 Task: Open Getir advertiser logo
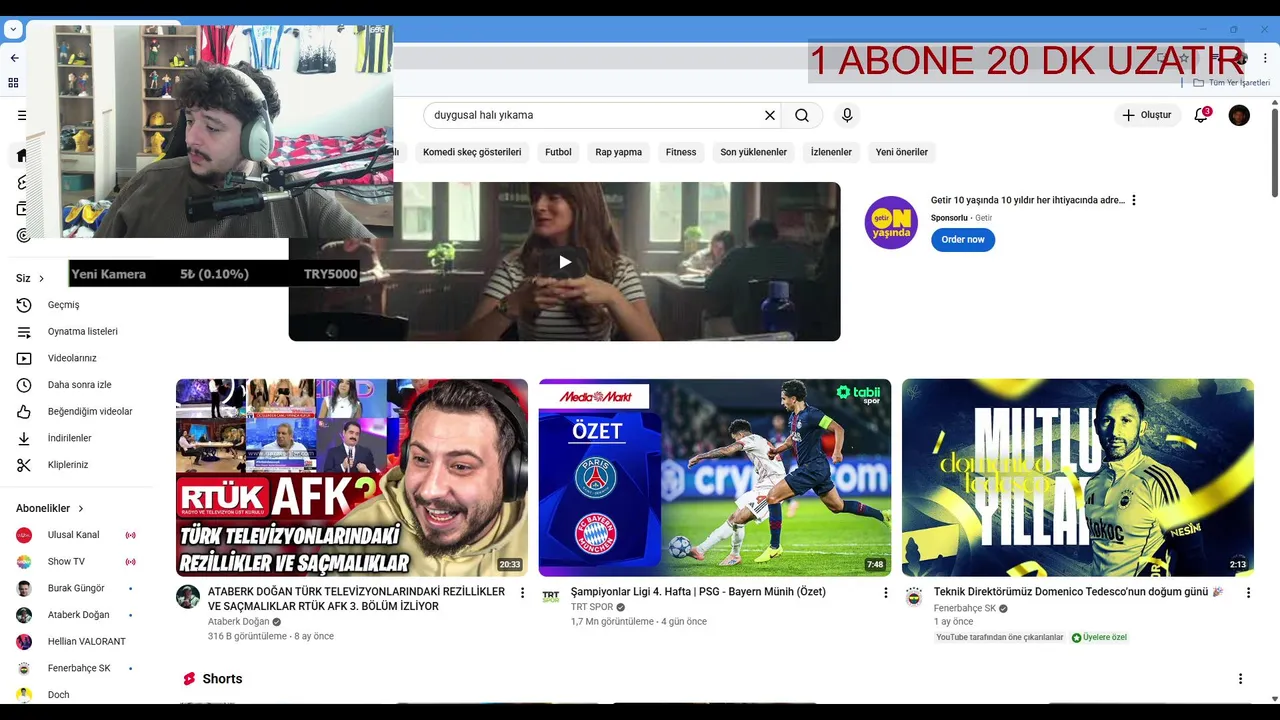(x=891, y=222)
